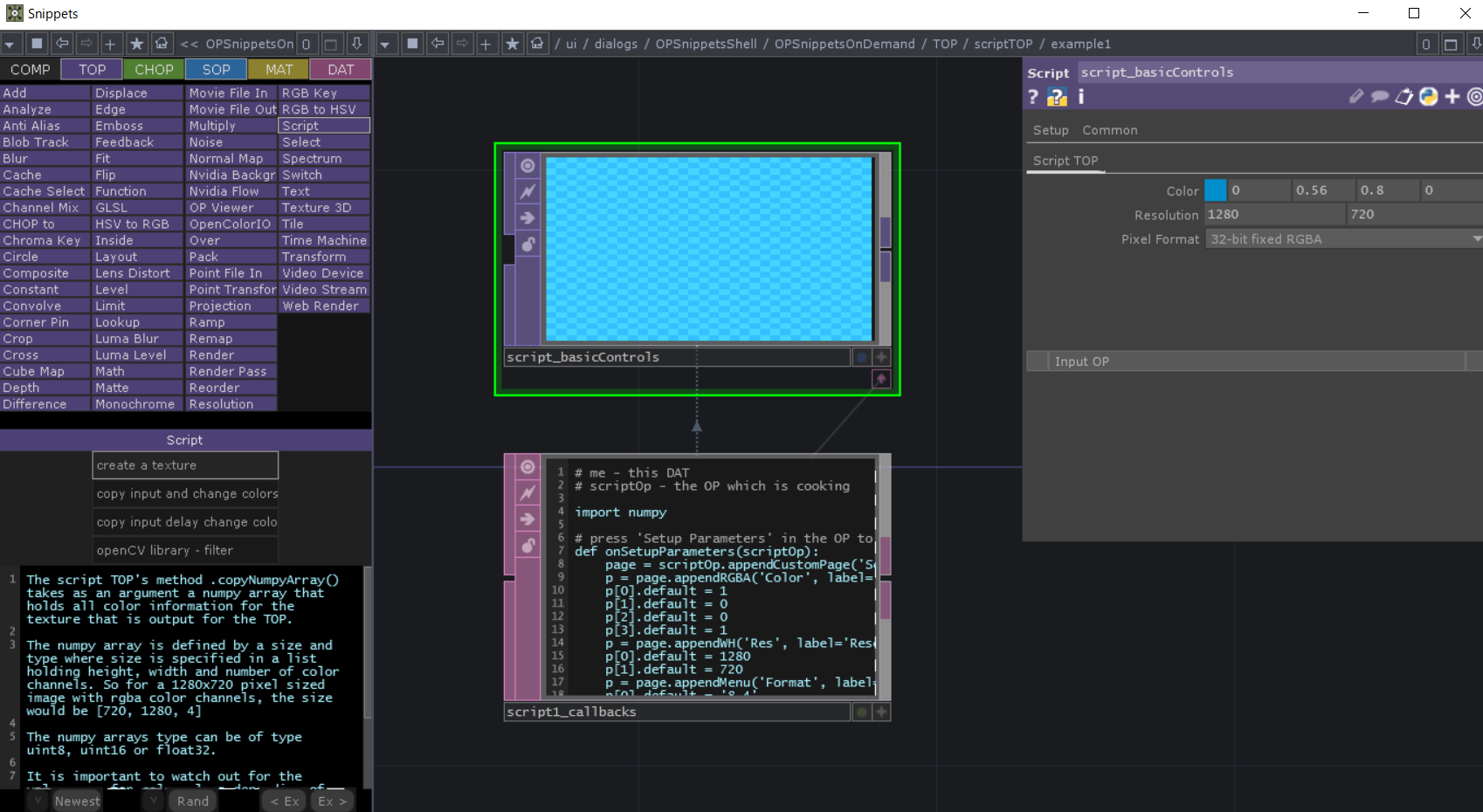
Task: Click the star bookmark icon in the toolbar
Action: (136, 43)
